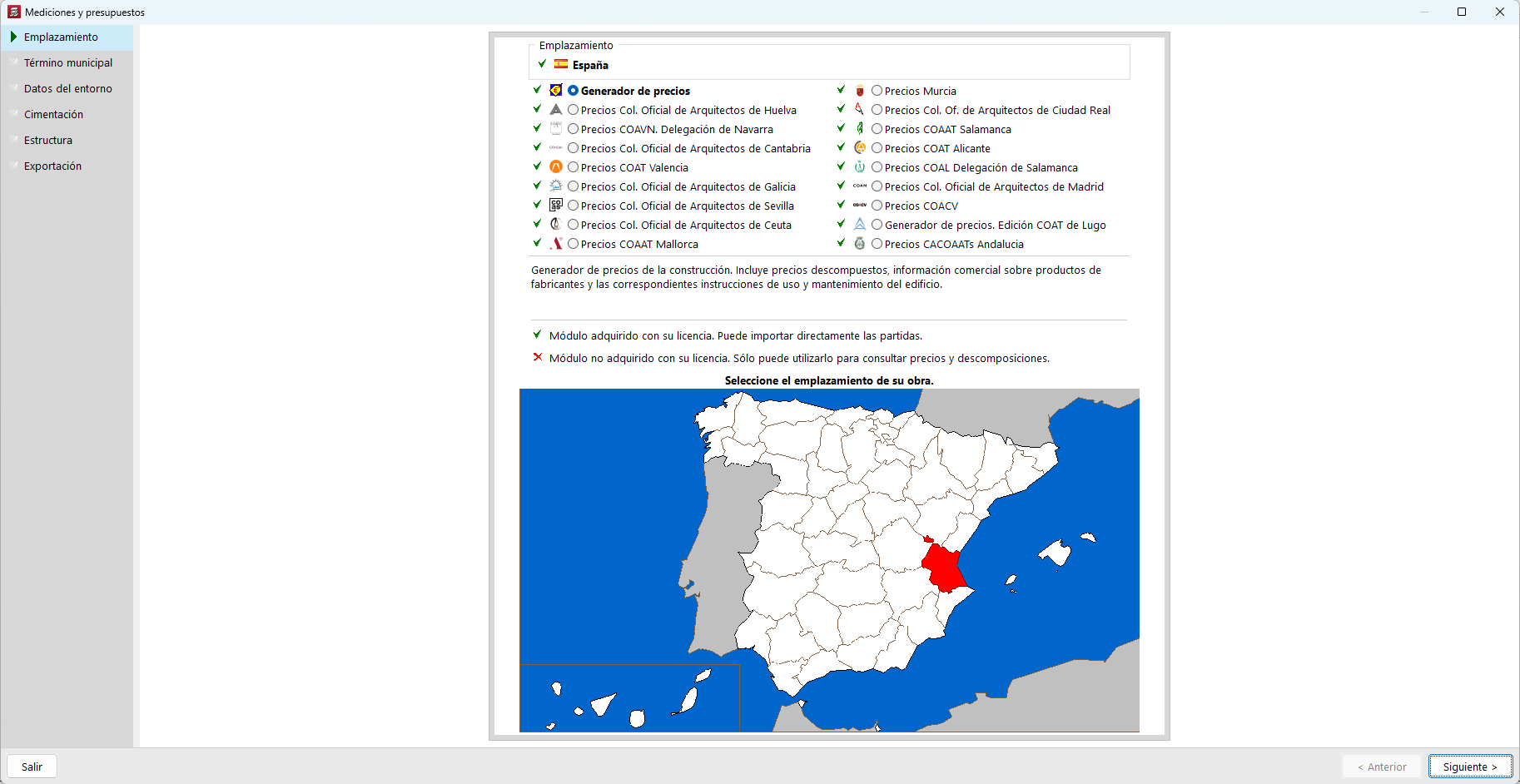
Task: Pick Generador de precios Edición COAT de Lugo radio
Action: point(877,225)
